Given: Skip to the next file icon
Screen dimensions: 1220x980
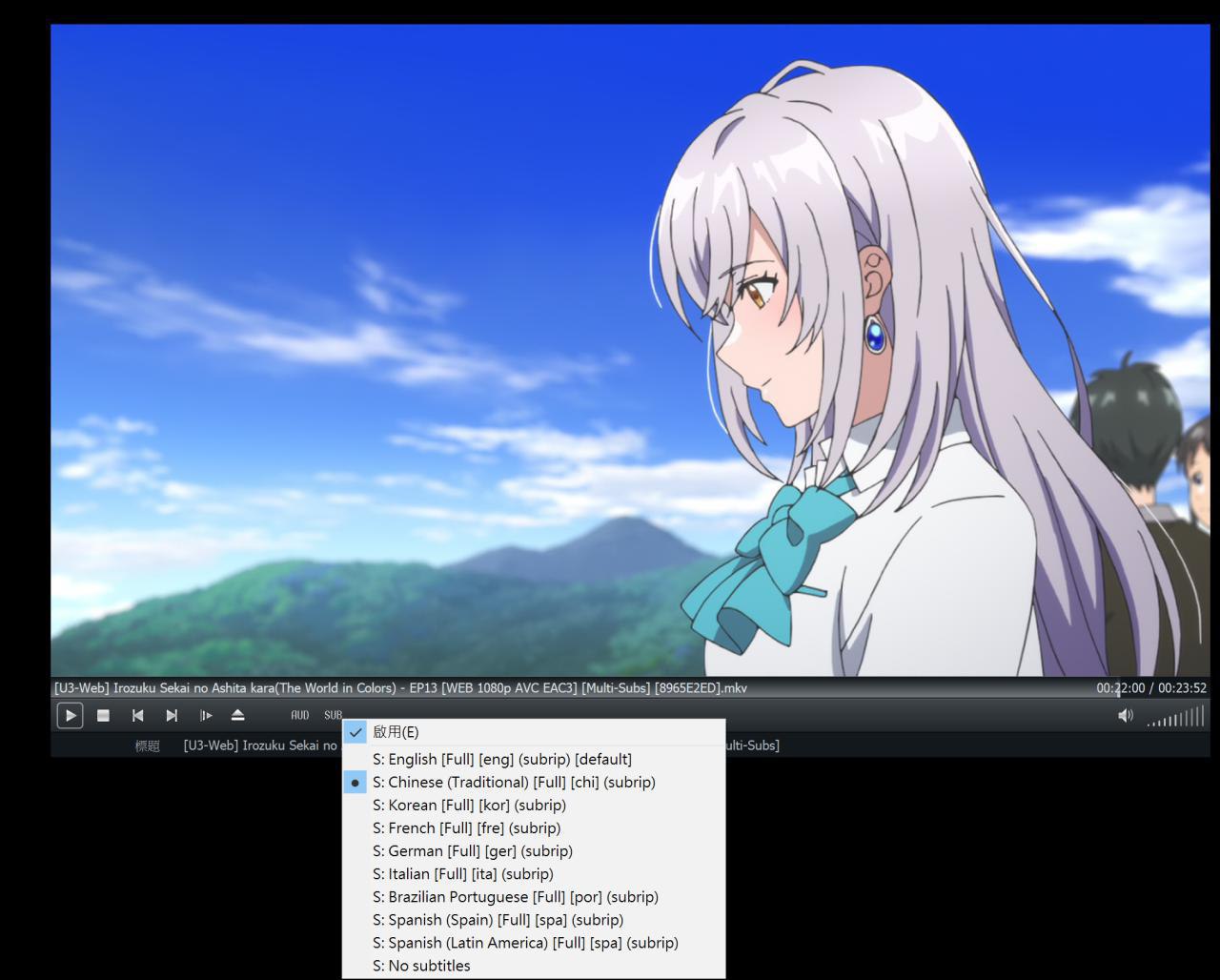Looking at the screenshot, I should 172,715.
